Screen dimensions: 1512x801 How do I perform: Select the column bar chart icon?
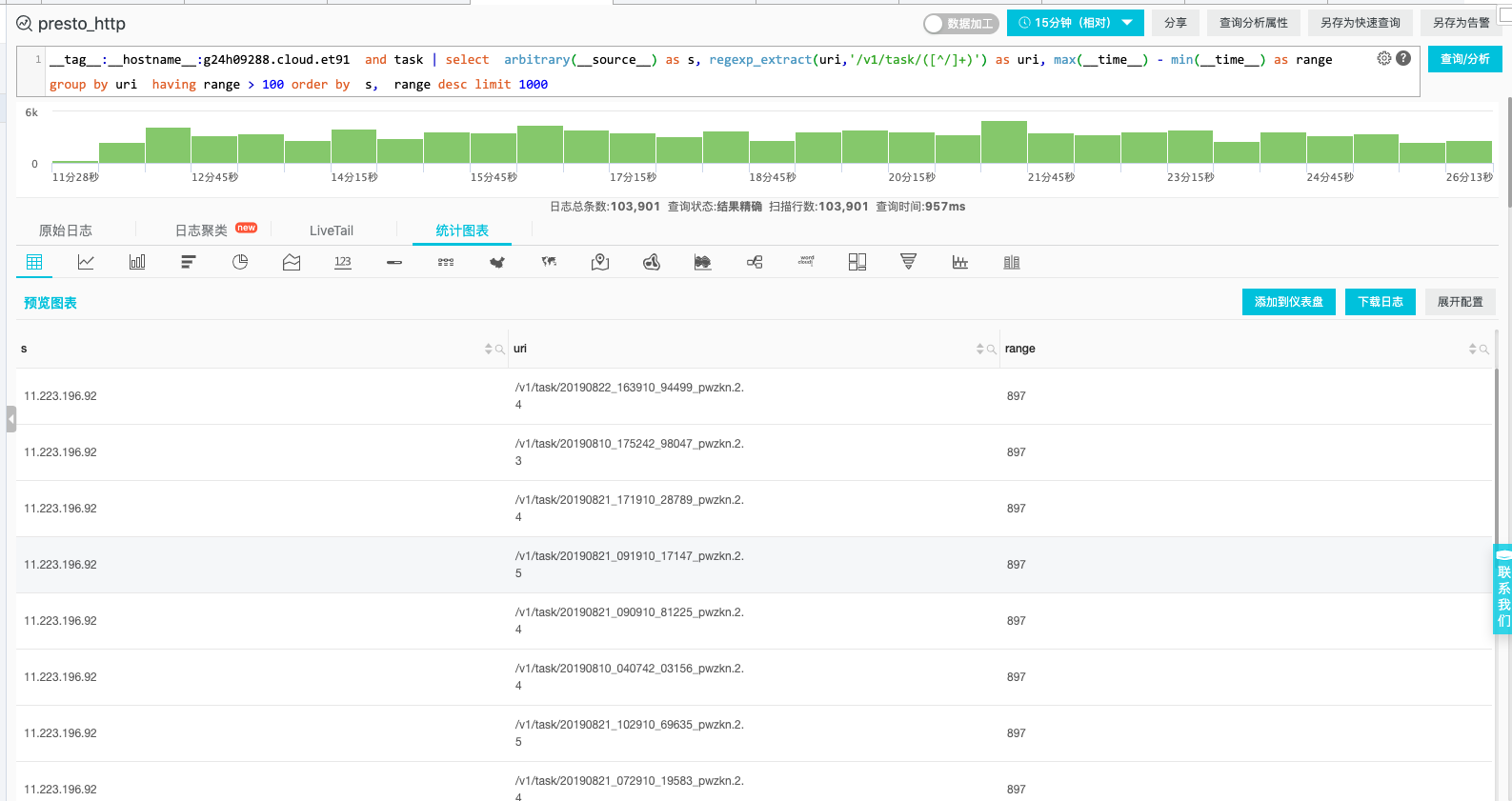pos(137,262)
